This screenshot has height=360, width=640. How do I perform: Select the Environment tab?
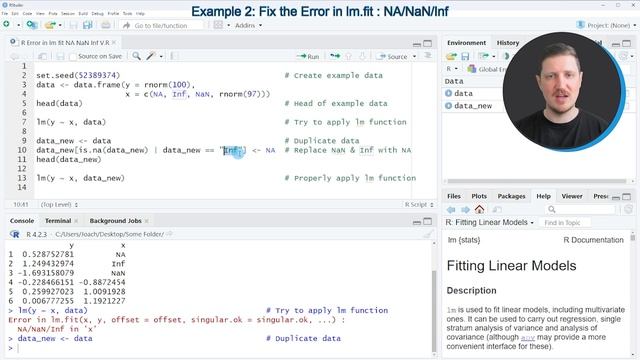coord(467,43)
